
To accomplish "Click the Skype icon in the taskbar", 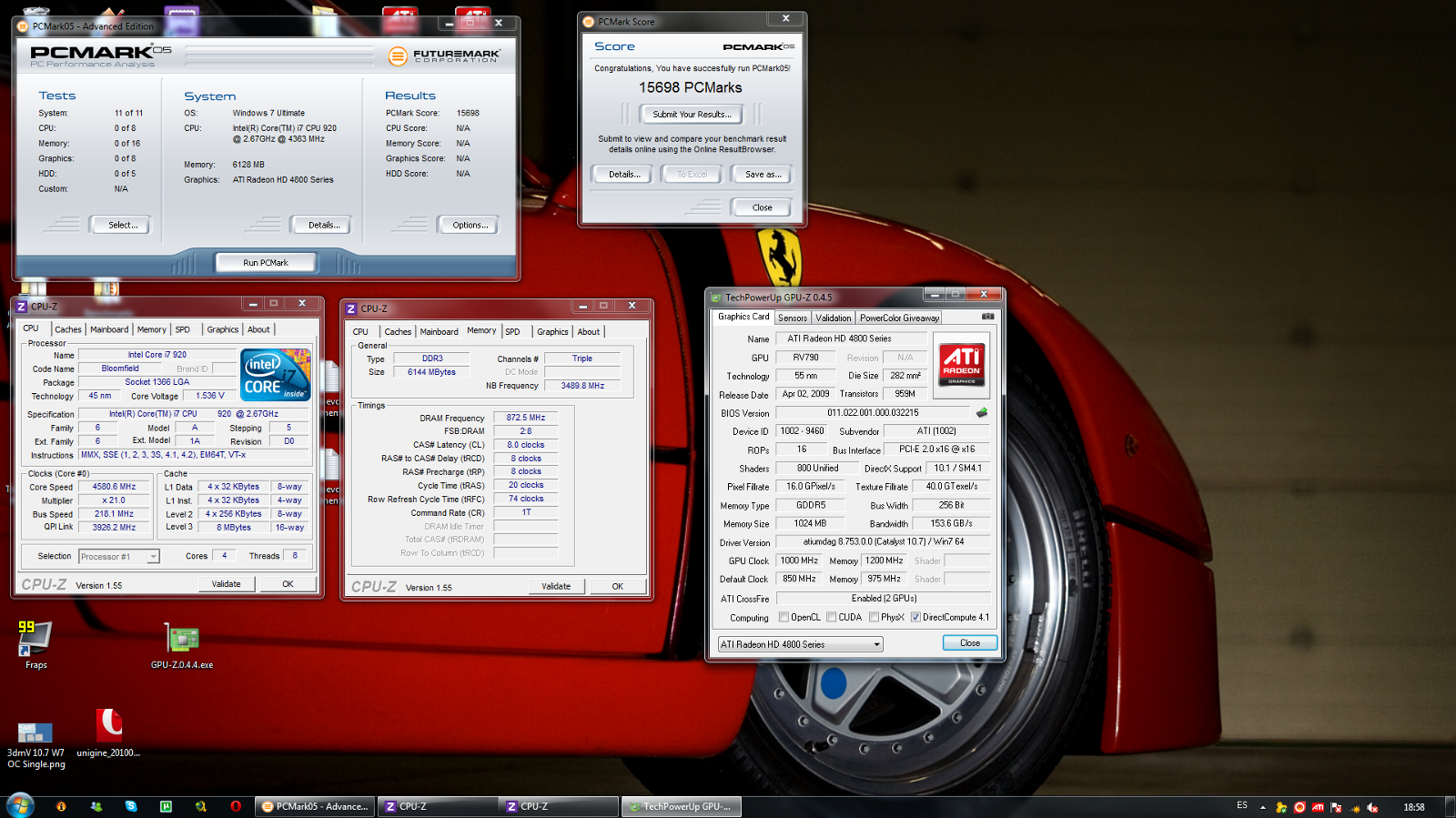I will (131, 806).
